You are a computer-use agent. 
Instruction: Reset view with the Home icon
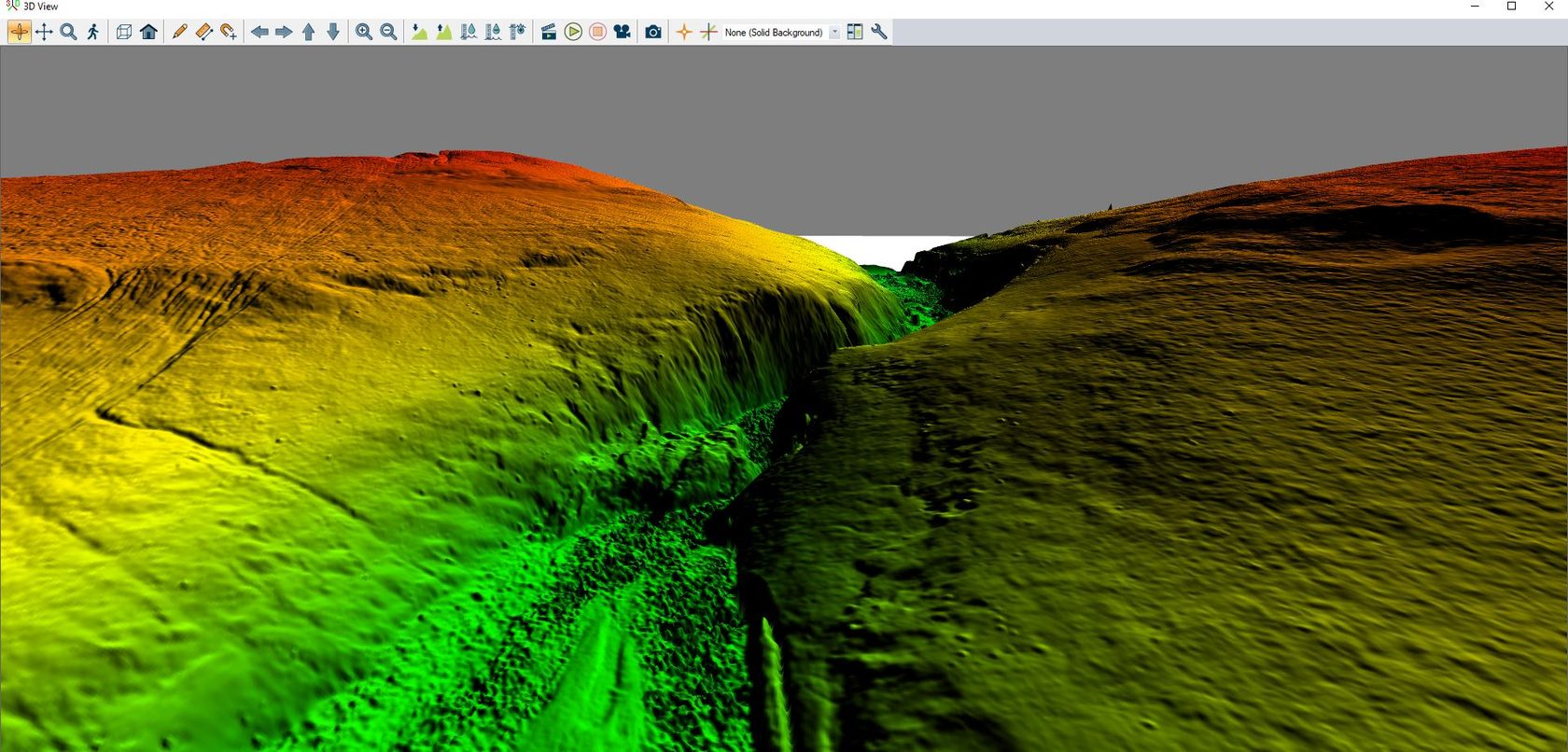pos(148,32)
